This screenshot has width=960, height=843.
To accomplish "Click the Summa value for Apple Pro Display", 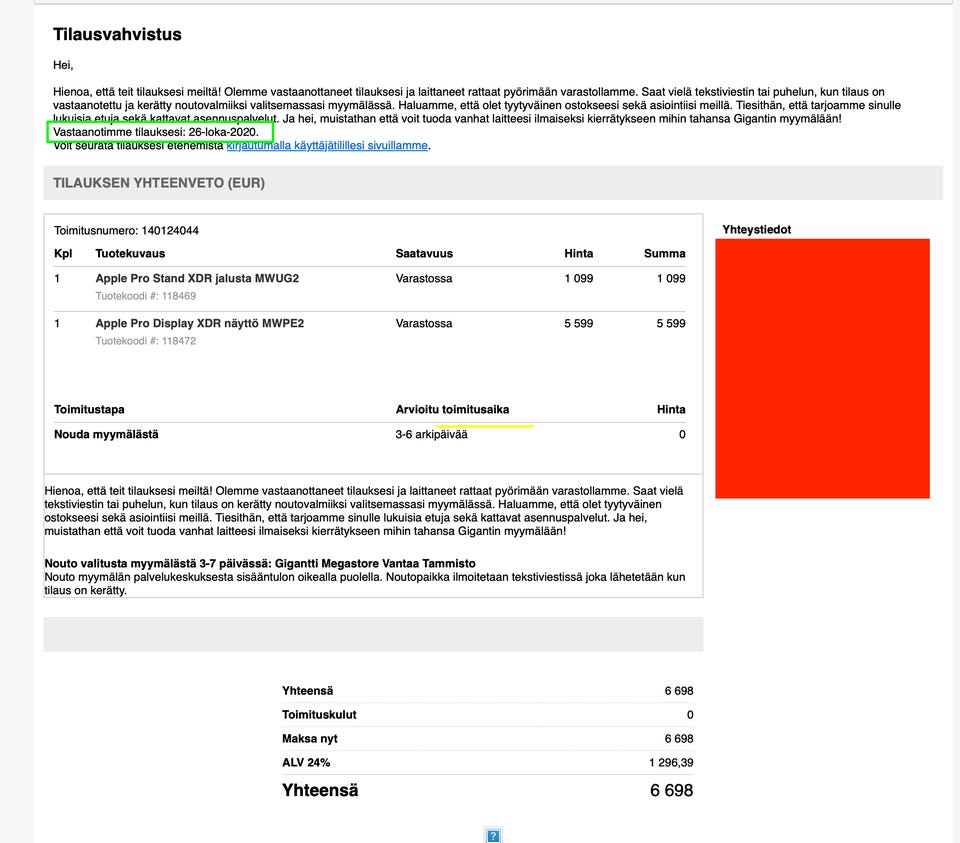I will pos(671,324).
